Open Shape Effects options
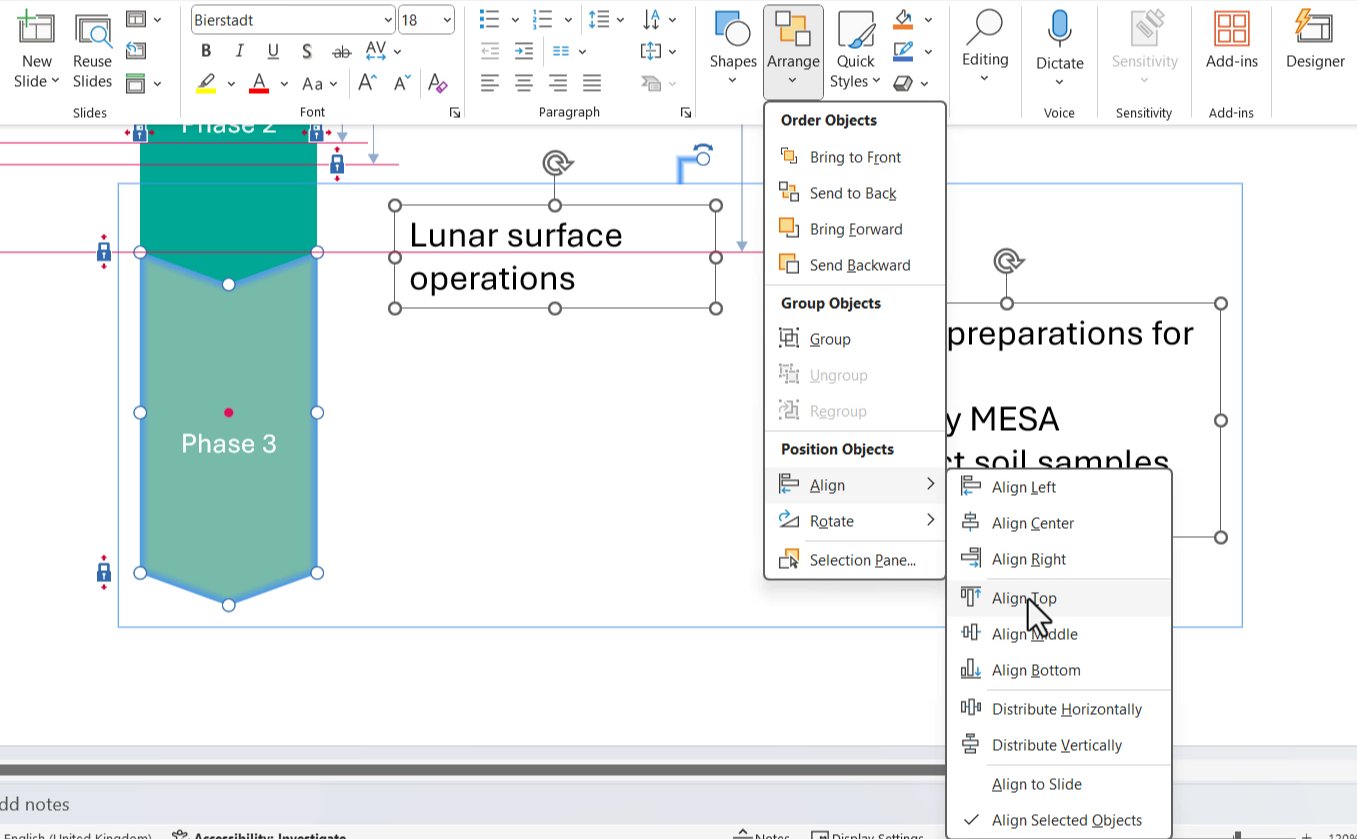Viewport: 1357px width, 839px height. (910, 83)
